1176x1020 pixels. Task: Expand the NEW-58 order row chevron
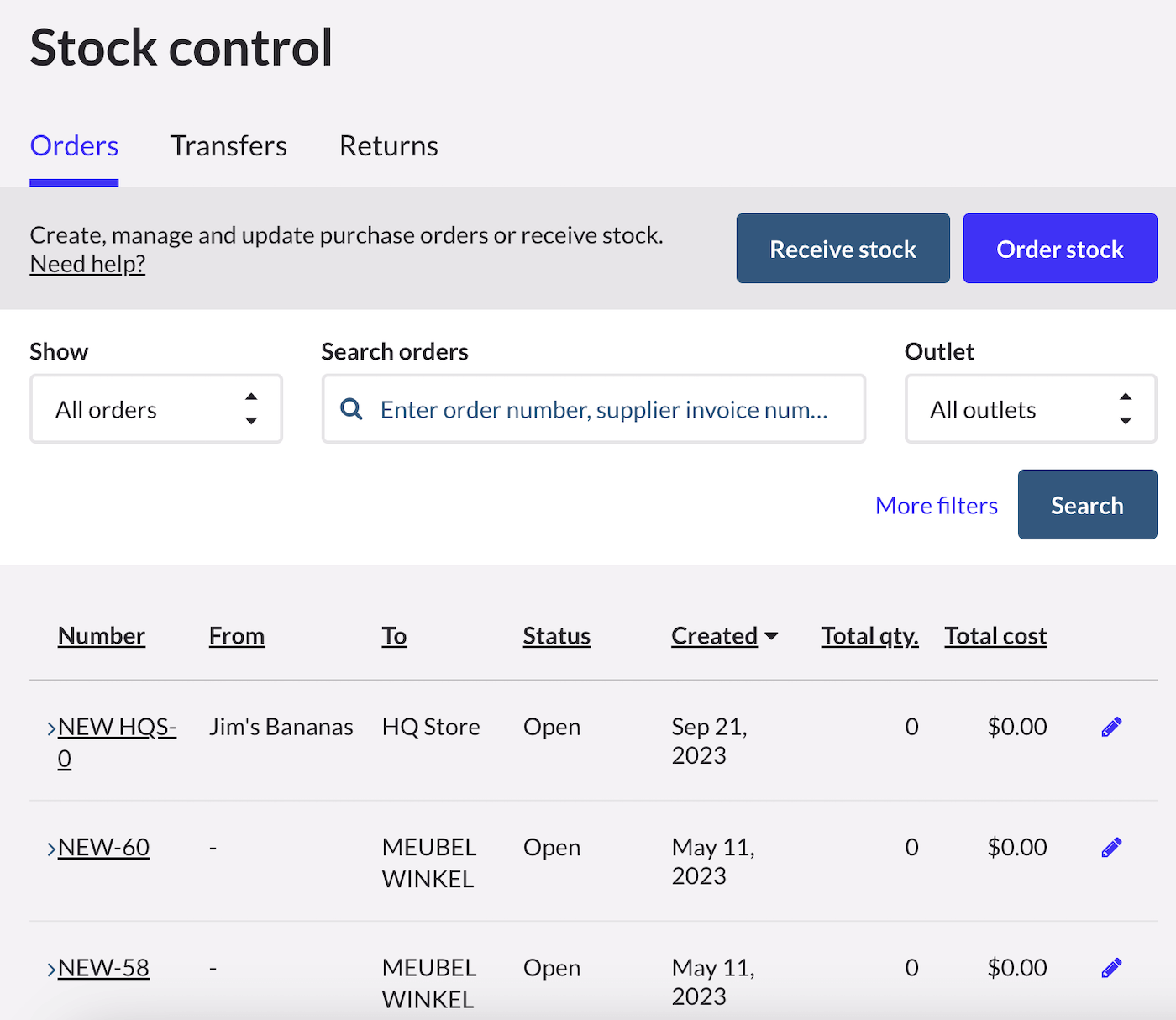51,969
